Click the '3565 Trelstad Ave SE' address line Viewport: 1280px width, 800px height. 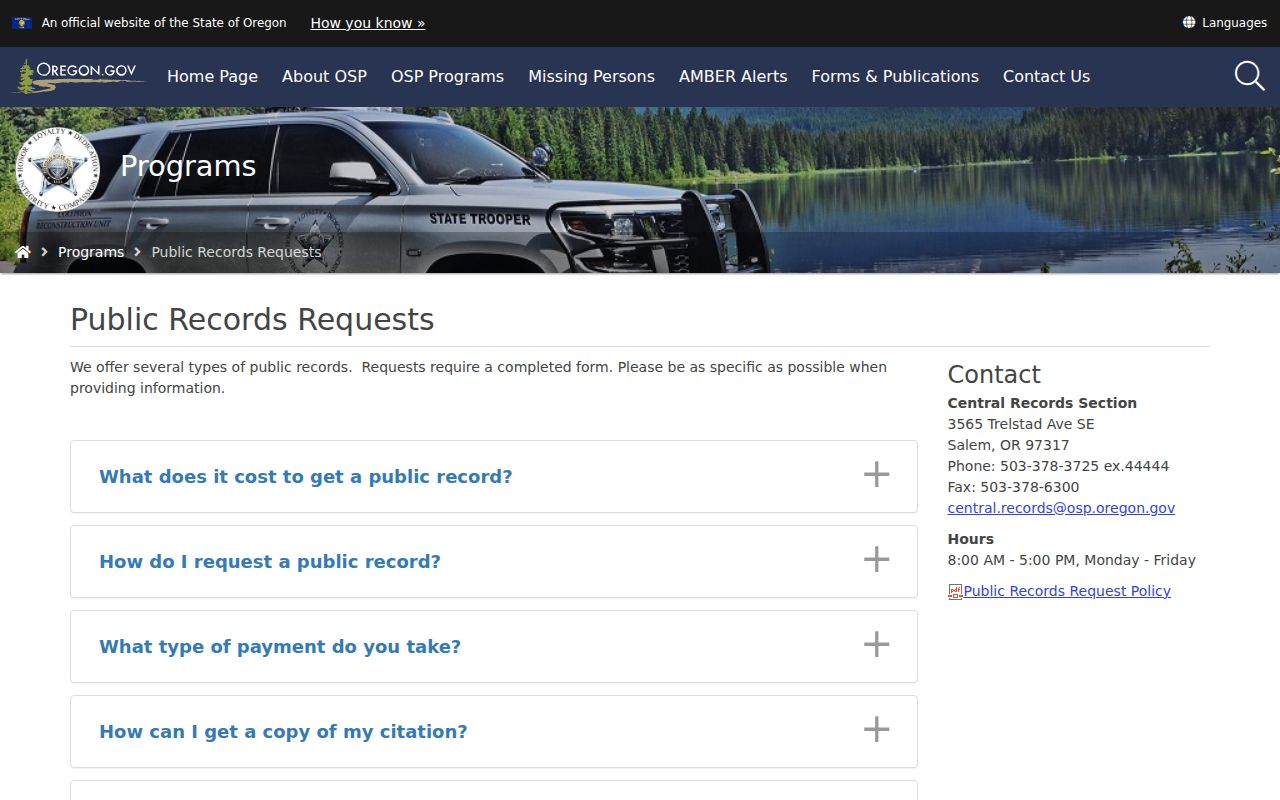[1021, 424]
